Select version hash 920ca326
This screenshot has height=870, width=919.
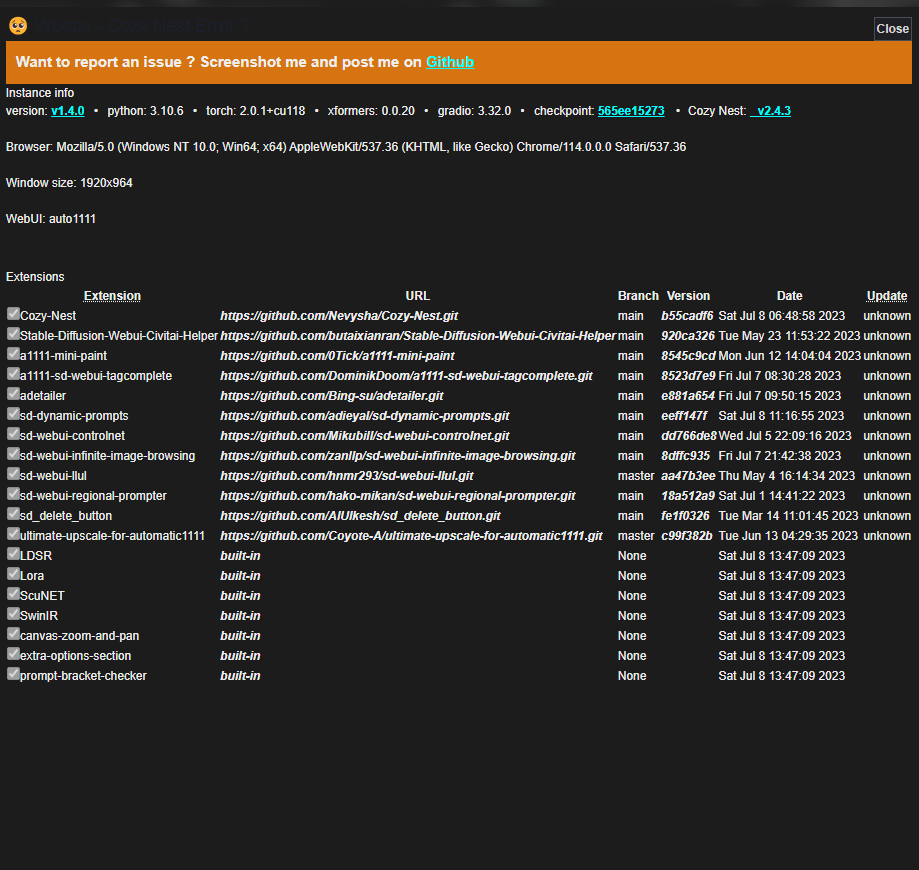(688, 336)
